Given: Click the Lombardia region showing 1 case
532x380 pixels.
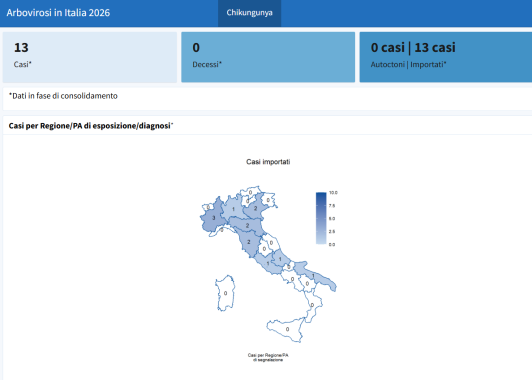Looking at the screenshot, I should 234,208.
